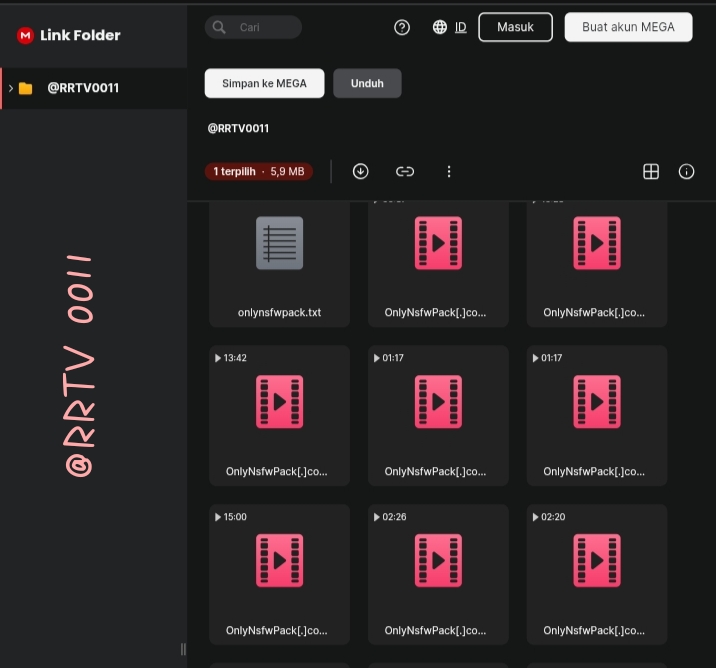Expand the @RRTV0011 folder tree chevron
Viewport: 716px width, 668px height.
point(11,88)
